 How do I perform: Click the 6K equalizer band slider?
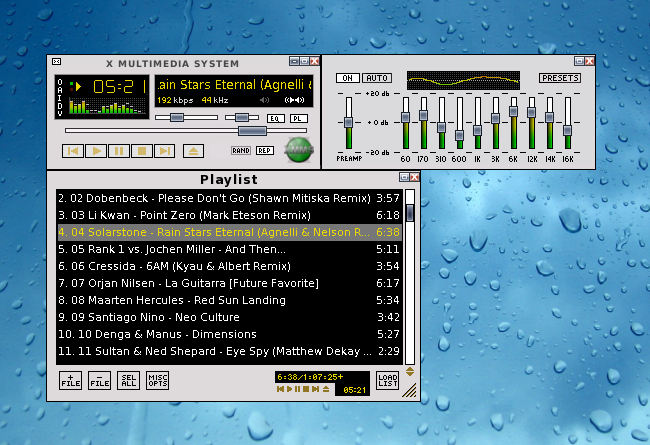pos(514,123)
